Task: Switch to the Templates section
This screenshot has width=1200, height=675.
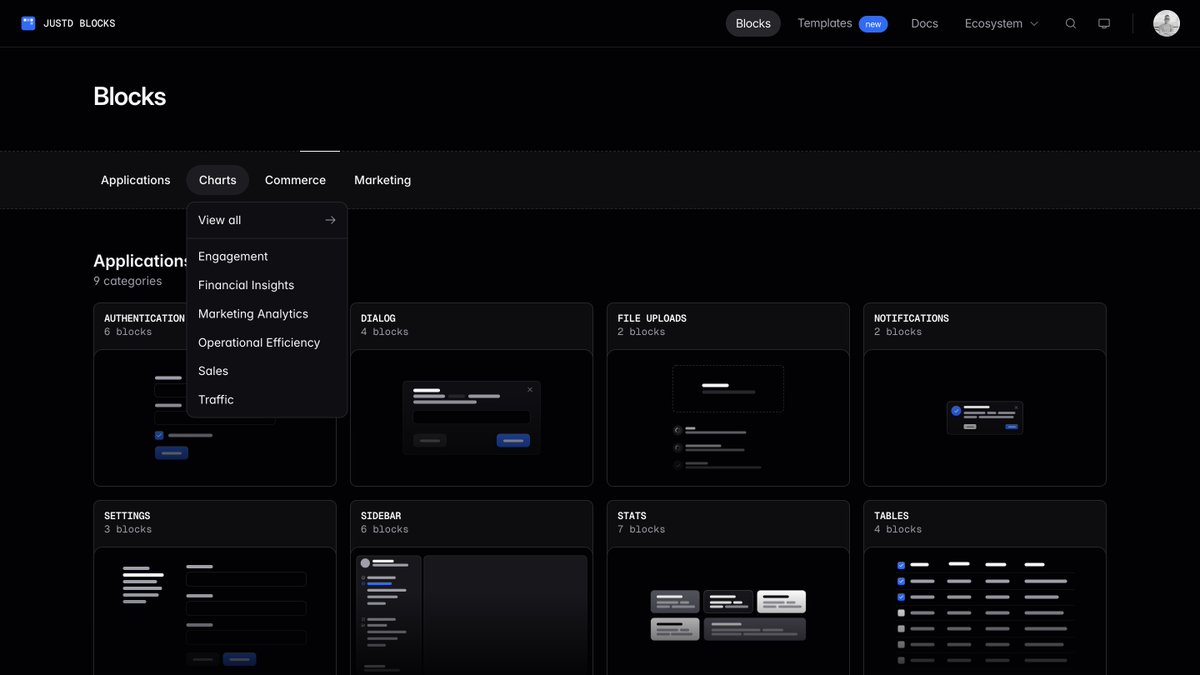Action: (x=823, y=22)
